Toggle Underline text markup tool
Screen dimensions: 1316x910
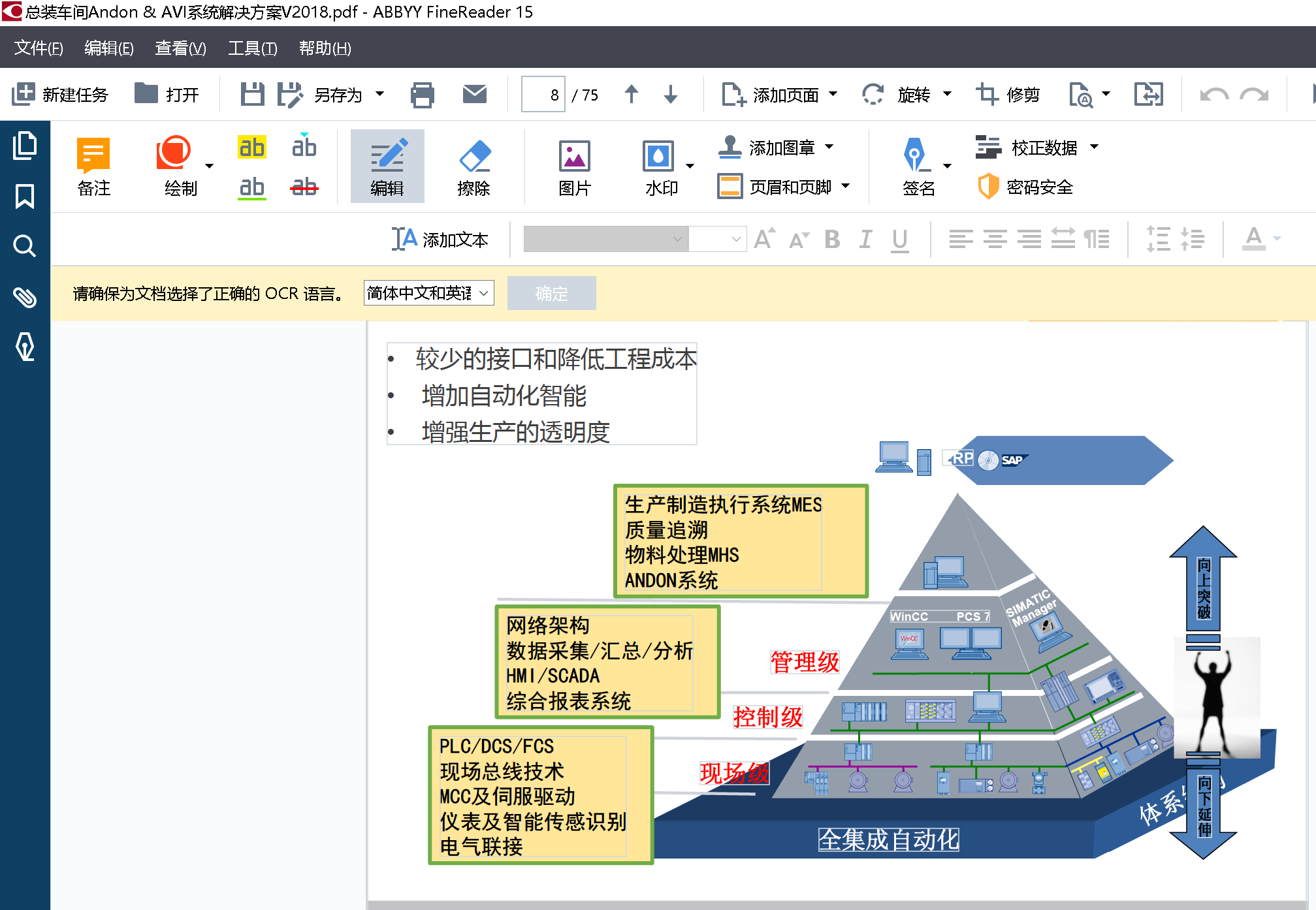click(251, 188)
